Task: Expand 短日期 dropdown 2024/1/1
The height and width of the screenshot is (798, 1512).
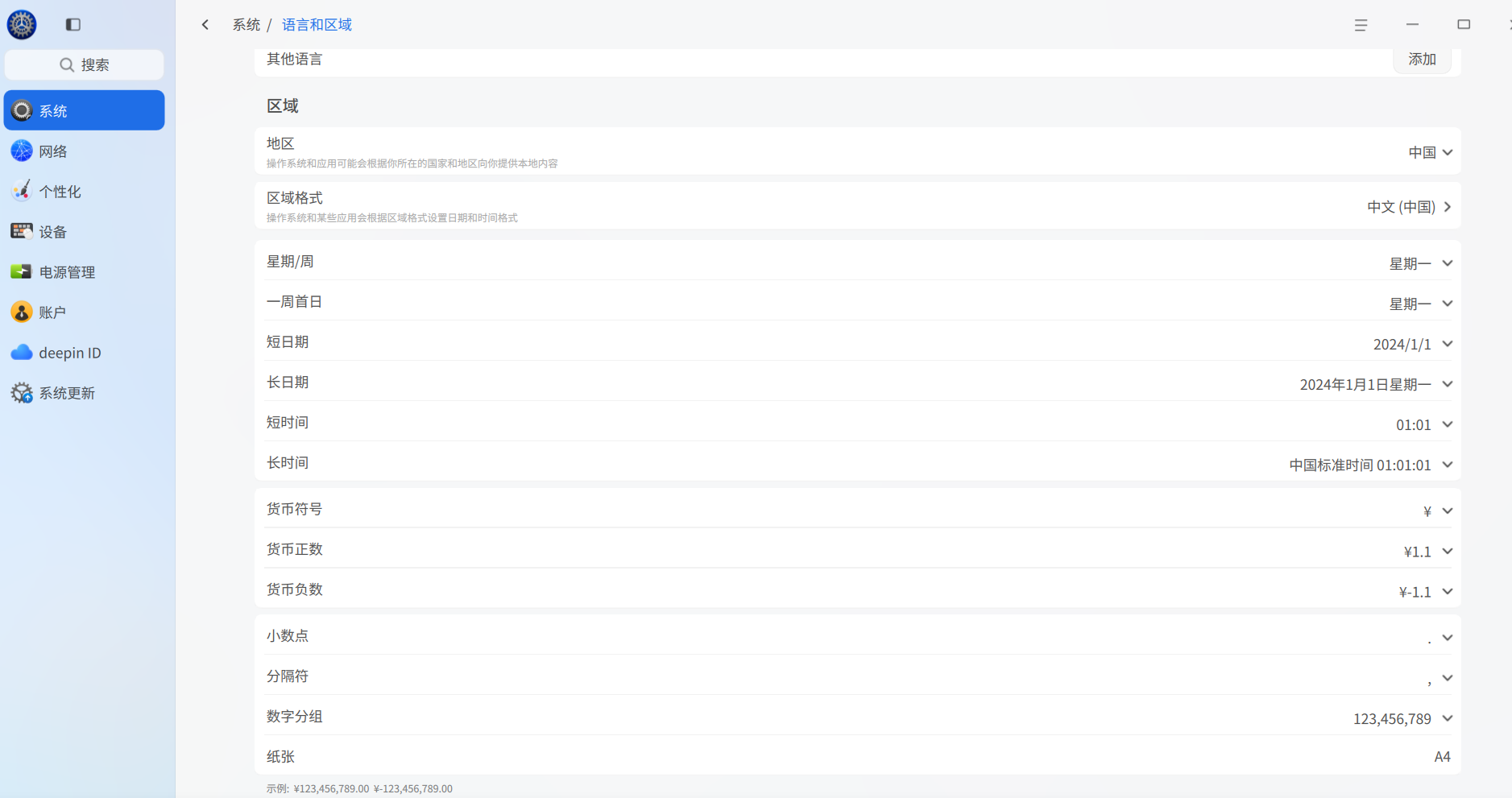Action: pyautogui.click(x=1413, y=344)
